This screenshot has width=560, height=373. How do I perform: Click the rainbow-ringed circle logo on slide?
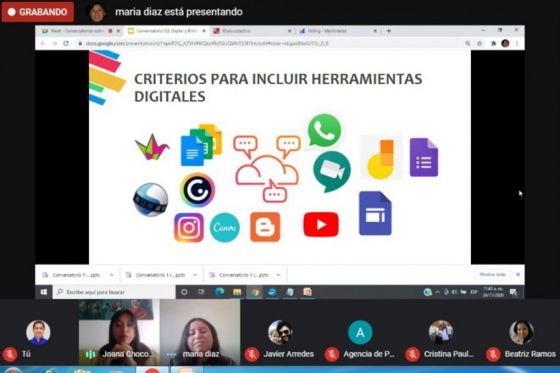(x=198, y=190)
